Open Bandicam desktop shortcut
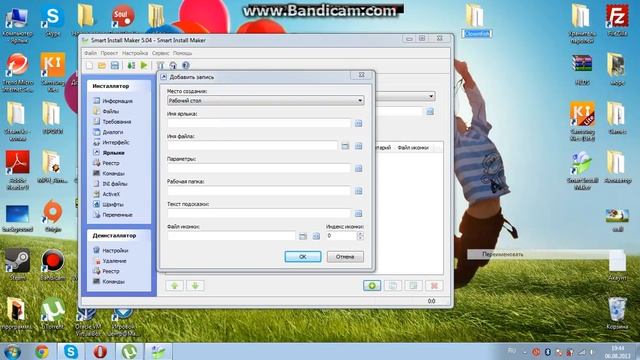 point(53,264)
